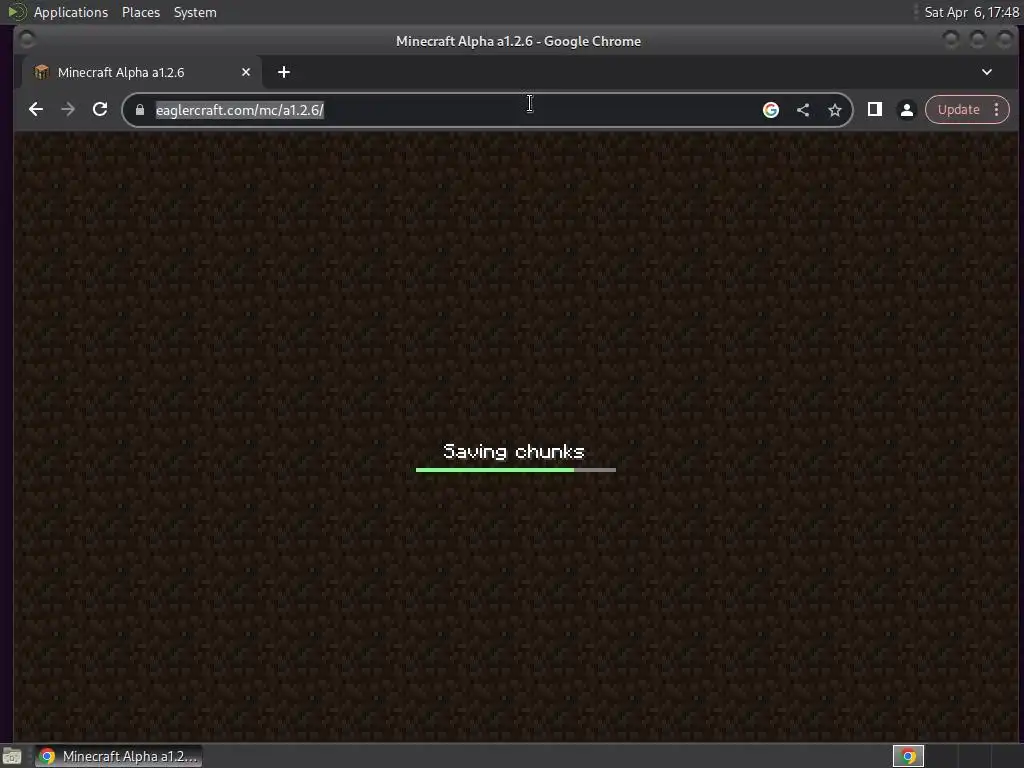Share this page using the share icon
This screenshot has height=768, width=1024.
pos(803,110)
